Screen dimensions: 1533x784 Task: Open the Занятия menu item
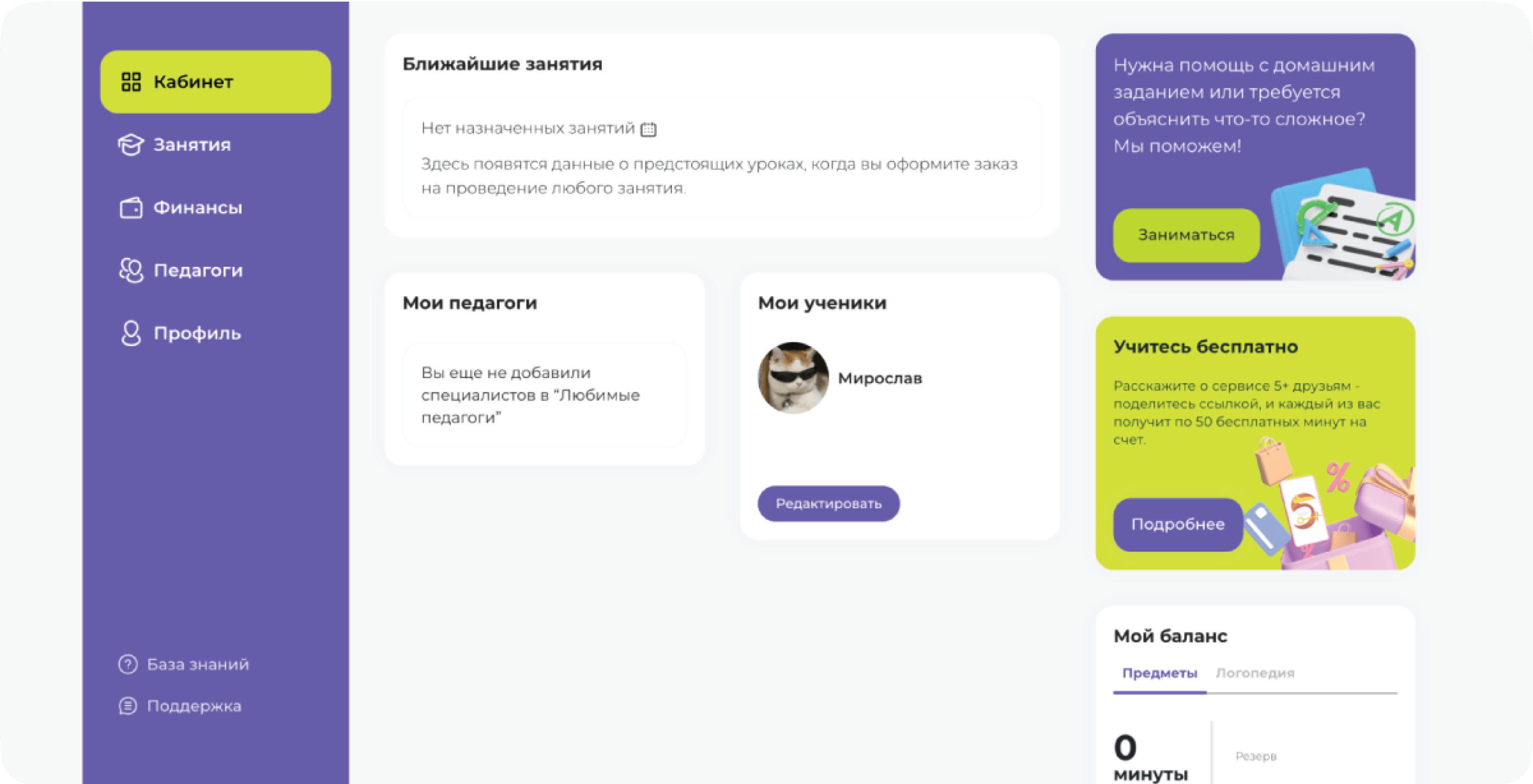(192, 144)
